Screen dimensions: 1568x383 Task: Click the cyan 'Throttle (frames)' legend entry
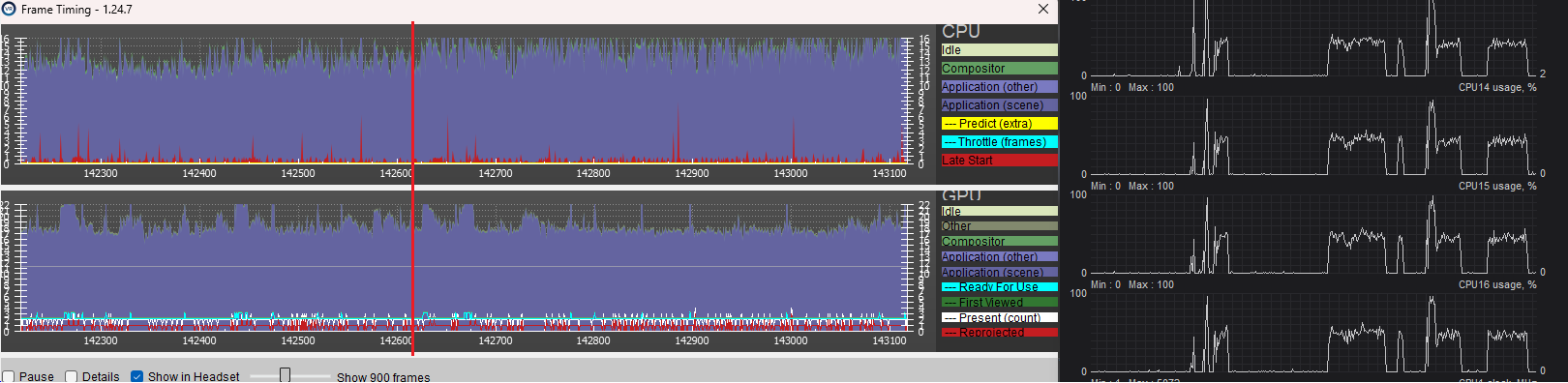tap(999, 142)
